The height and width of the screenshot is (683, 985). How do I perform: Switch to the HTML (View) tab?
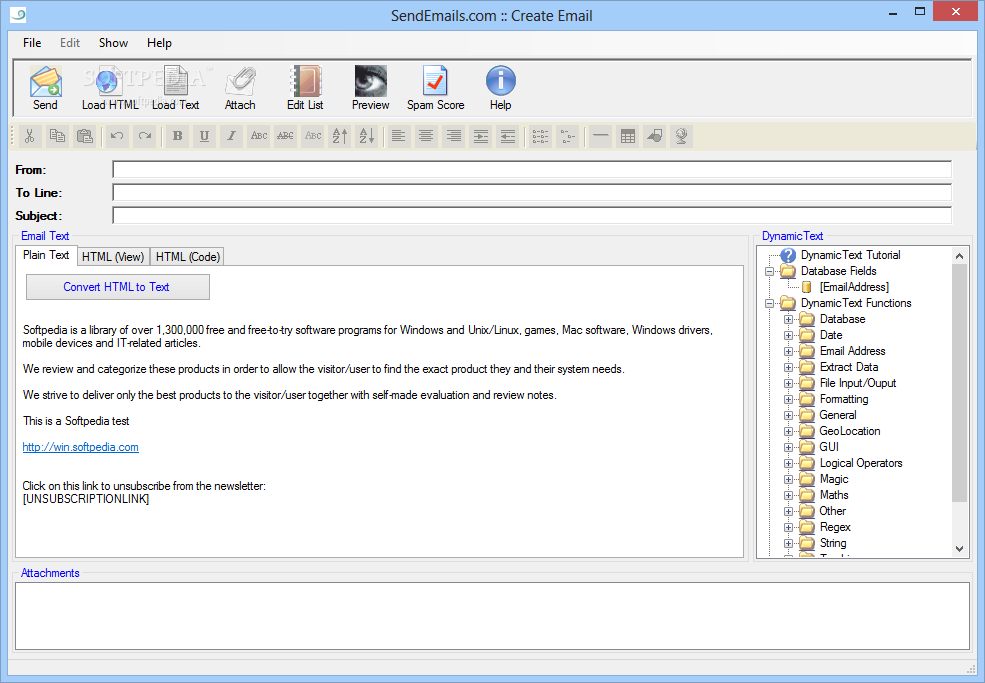click(113, 257)
